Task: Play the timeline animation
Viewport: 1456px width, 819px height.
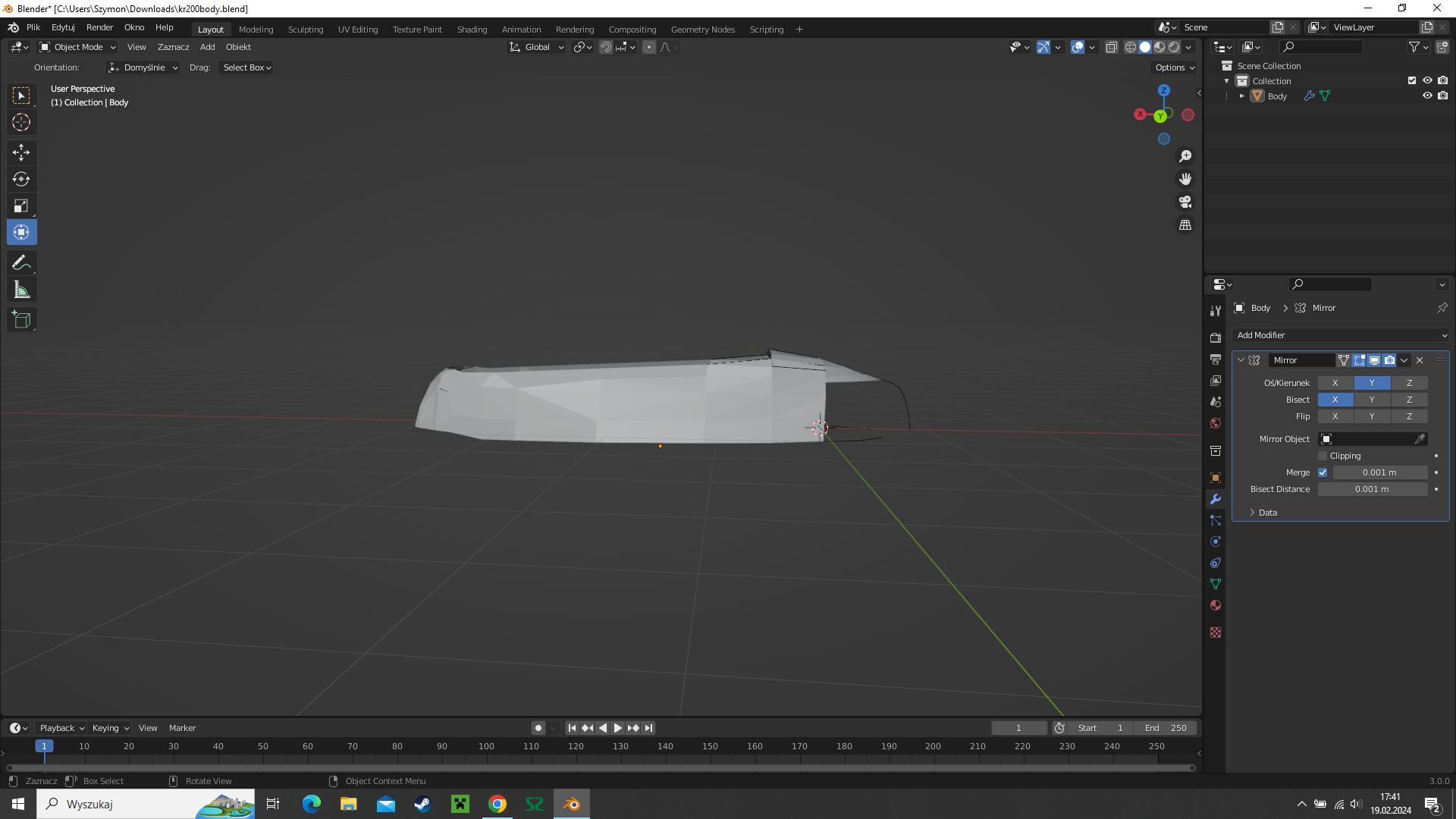Action: tap(618, 728)
